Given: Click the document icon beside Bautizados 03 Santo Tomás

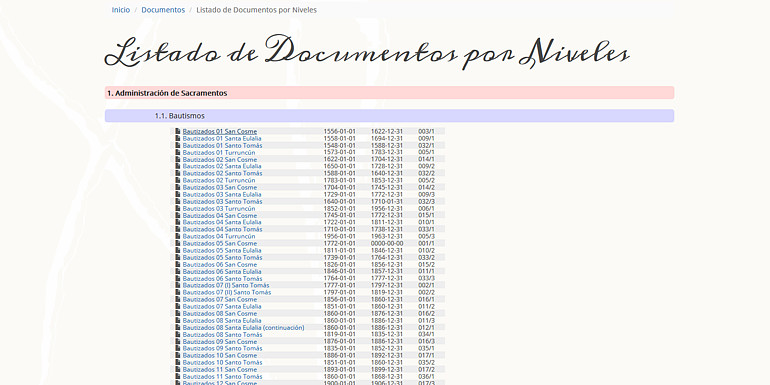Looking at the screenshot, I should coord(178,201).
